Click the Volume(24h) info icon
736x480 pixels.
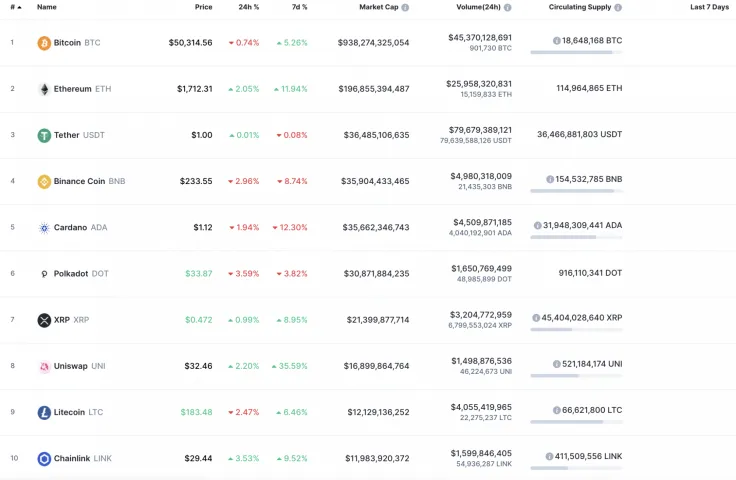(508, 7)
